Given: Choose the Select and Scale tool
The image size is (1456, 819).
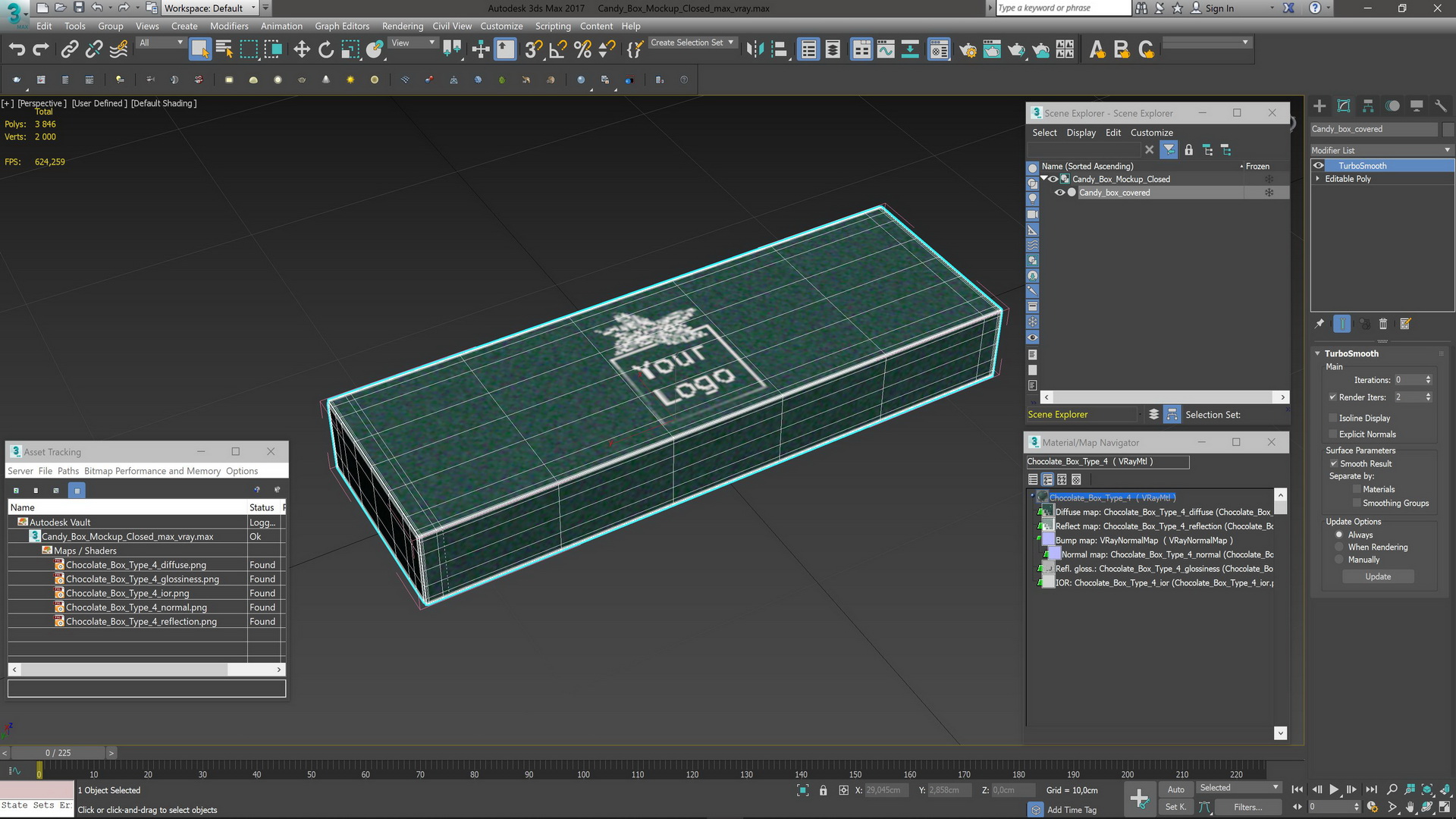Looking at the screenshot, I should 350,50.
